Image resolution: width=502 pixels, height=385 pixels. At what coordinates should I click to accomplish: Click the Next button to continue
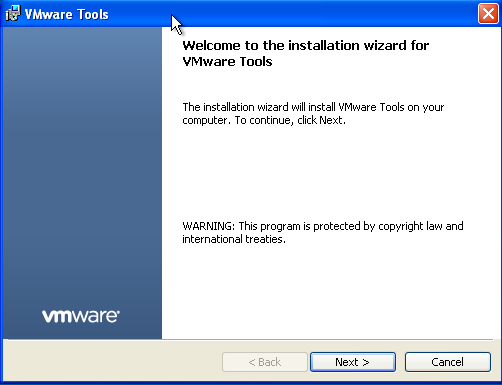coord(353,362)
